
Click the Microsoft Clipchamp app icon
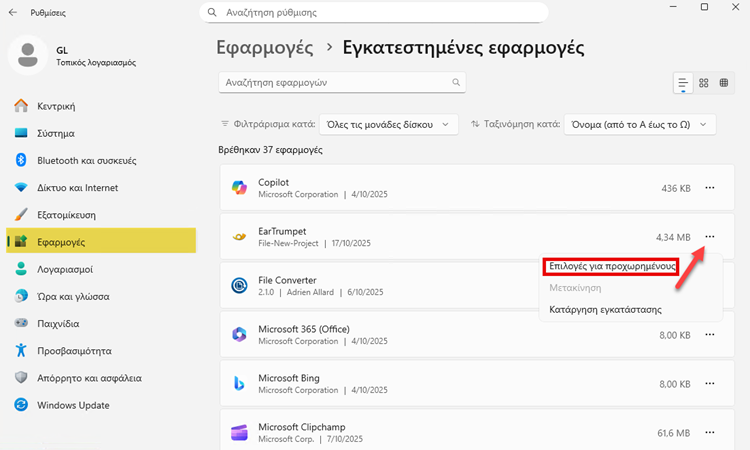pos(239,432)
